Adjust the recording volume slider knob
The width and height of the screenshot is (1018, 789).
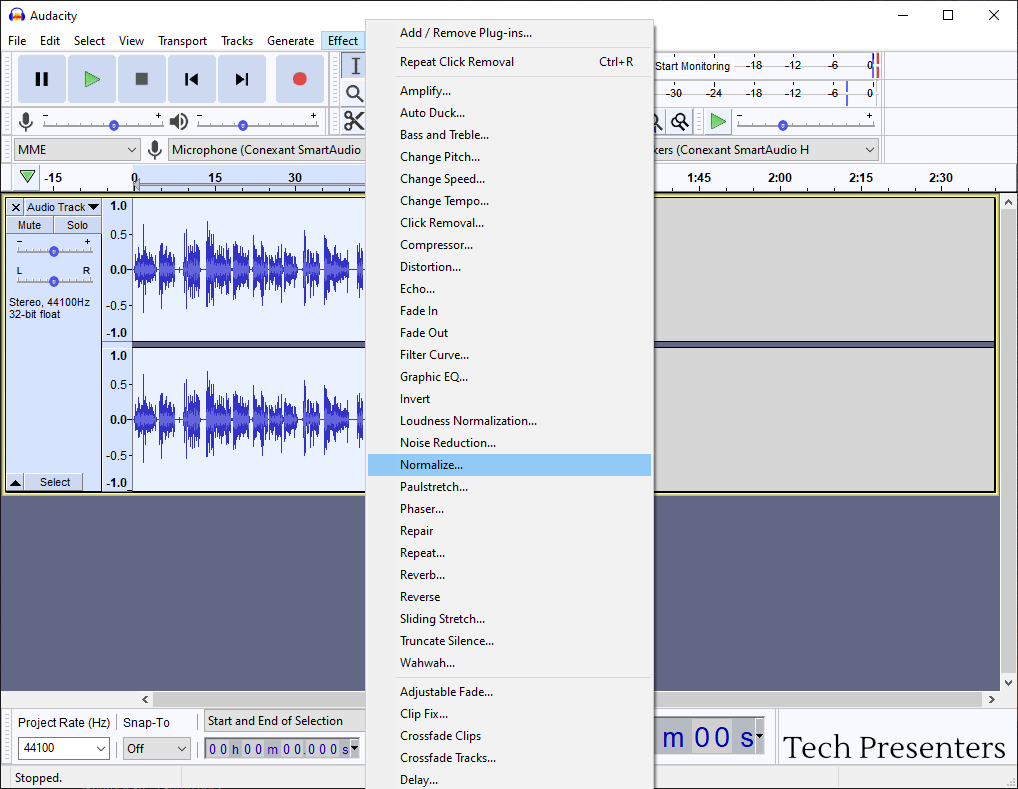114,125
